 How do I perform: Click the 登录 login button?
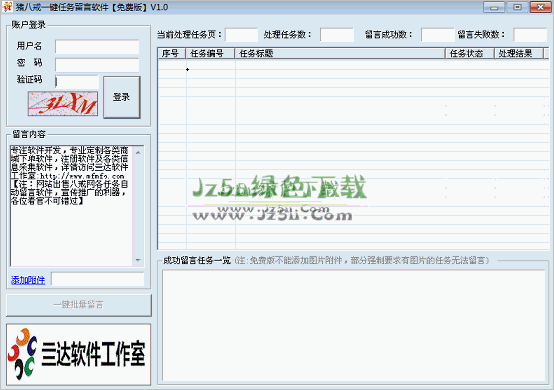[x=122, y=97]
